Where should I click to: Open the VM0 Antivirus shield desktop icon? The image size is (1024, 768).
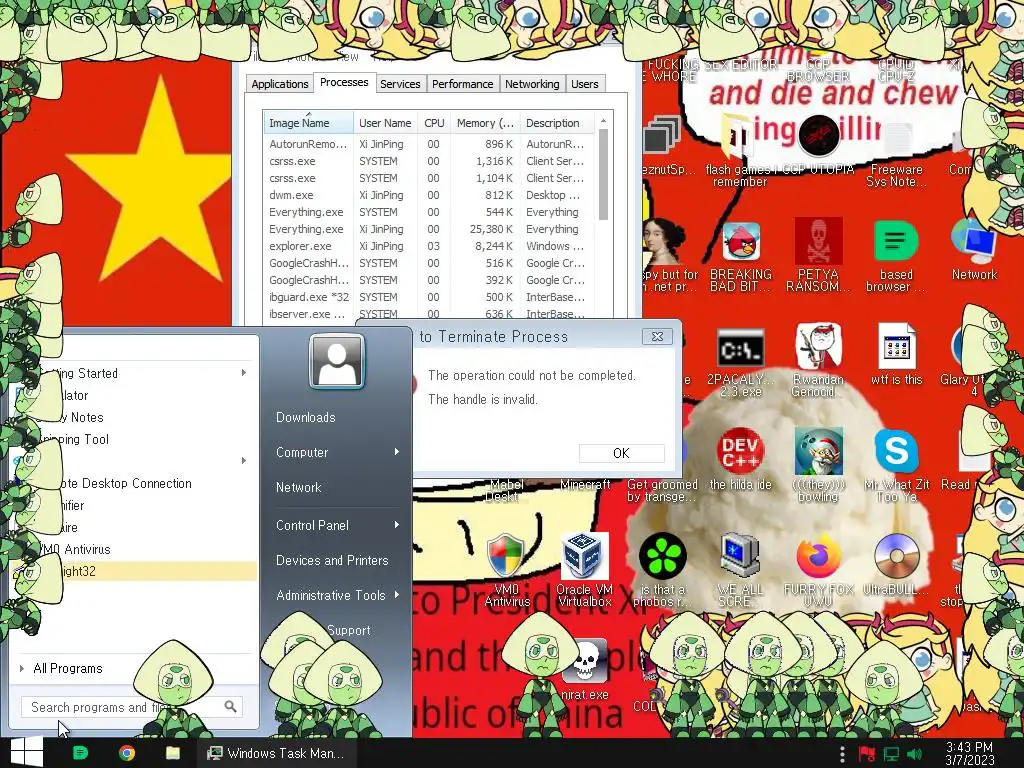click(506, 556)
